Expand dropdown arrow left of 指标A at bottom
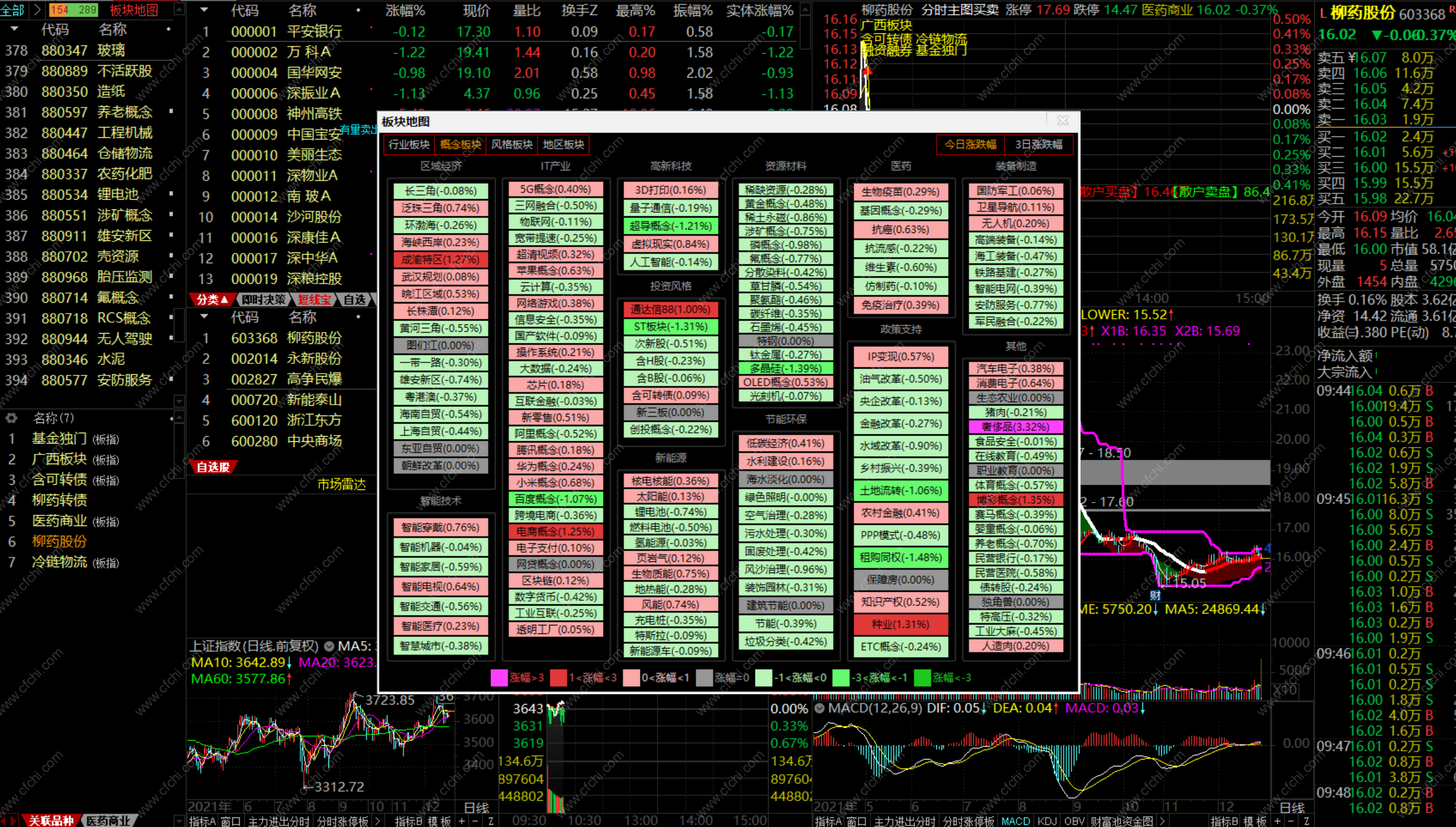 pyautogui.click(x=179, y=821)
